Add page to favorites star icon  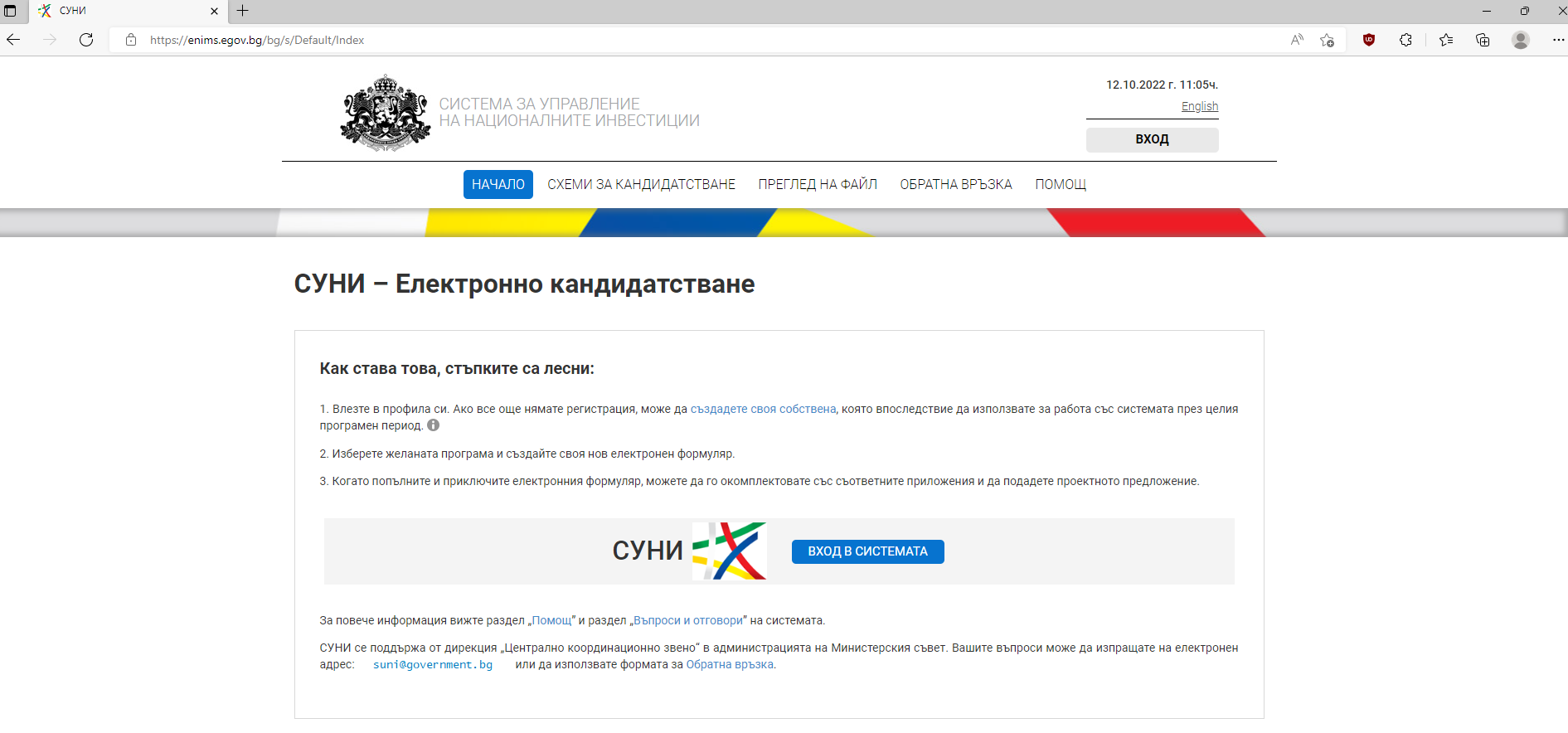(1328, 40)
